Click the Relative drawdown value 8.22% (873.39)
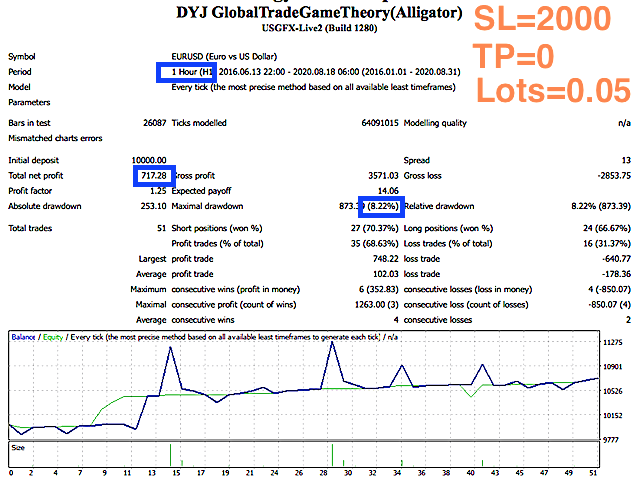 coord(601,206)
